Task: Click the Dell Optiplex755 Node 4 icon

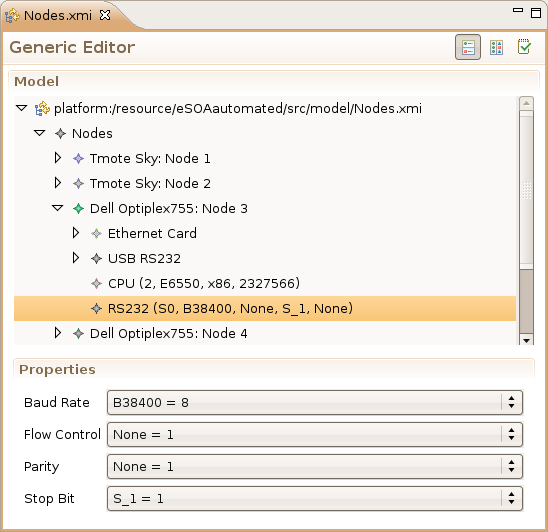Action: (x=78, y=333)
